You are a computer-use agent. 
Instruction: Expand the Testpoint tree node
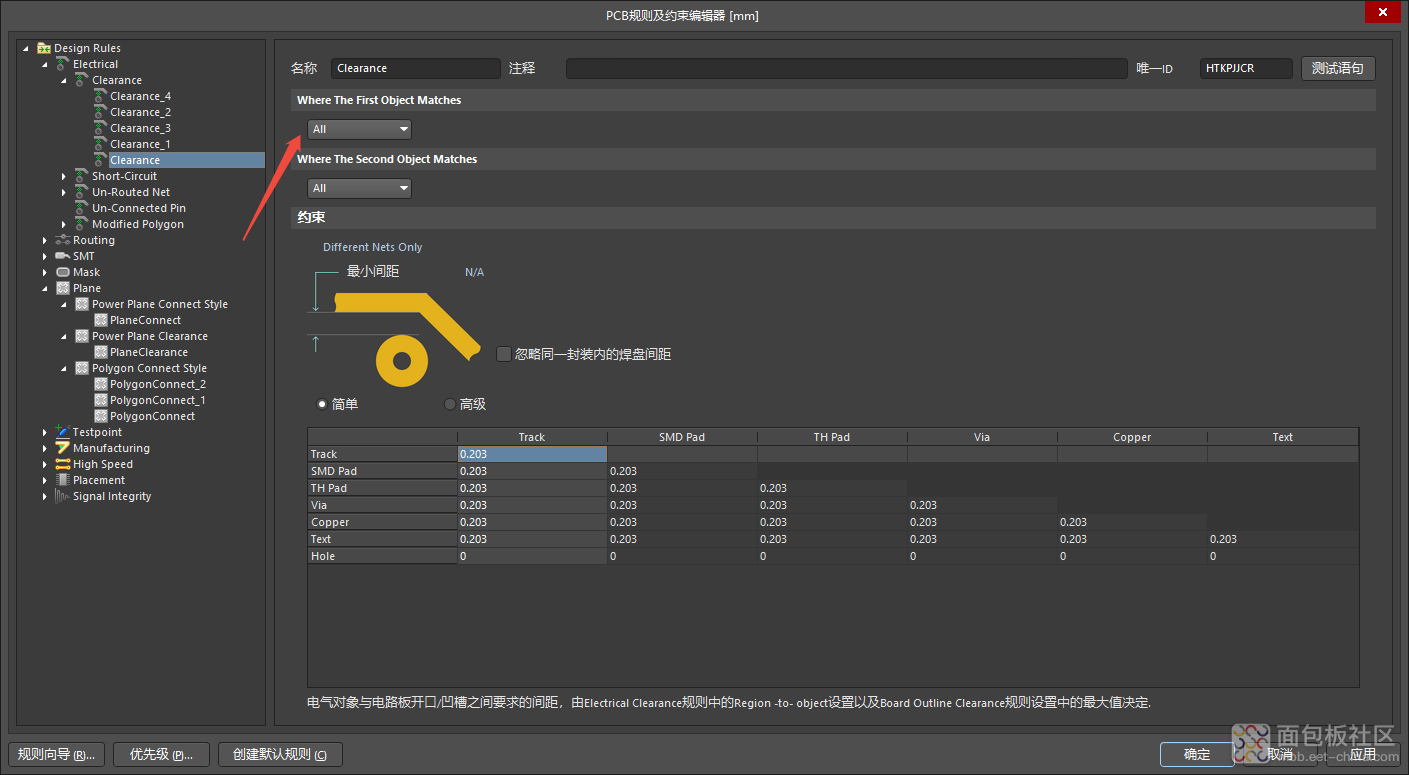45,432
